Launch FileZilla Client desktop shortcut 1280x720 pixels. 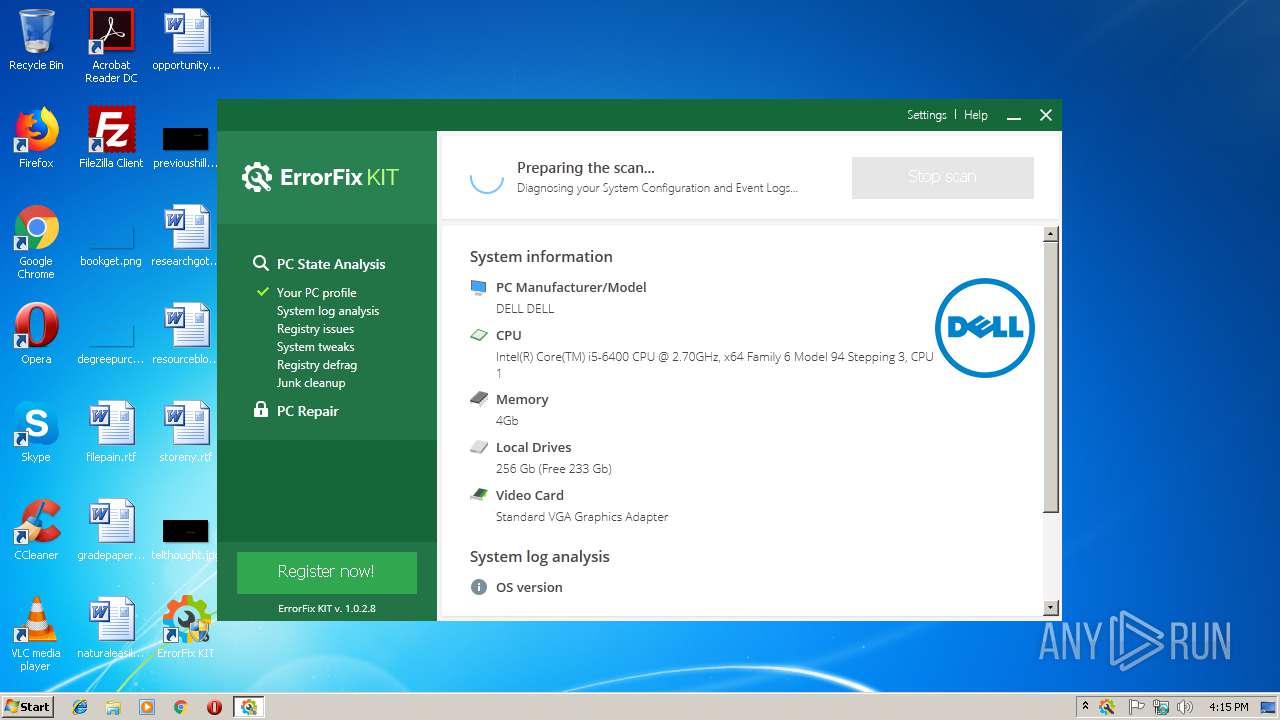click(x=111, y=137)
